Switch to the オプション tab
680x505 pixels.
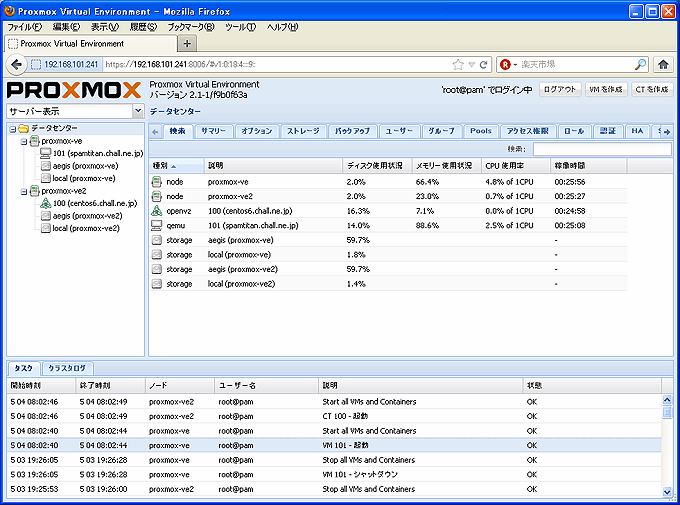(x=257, y=131)
